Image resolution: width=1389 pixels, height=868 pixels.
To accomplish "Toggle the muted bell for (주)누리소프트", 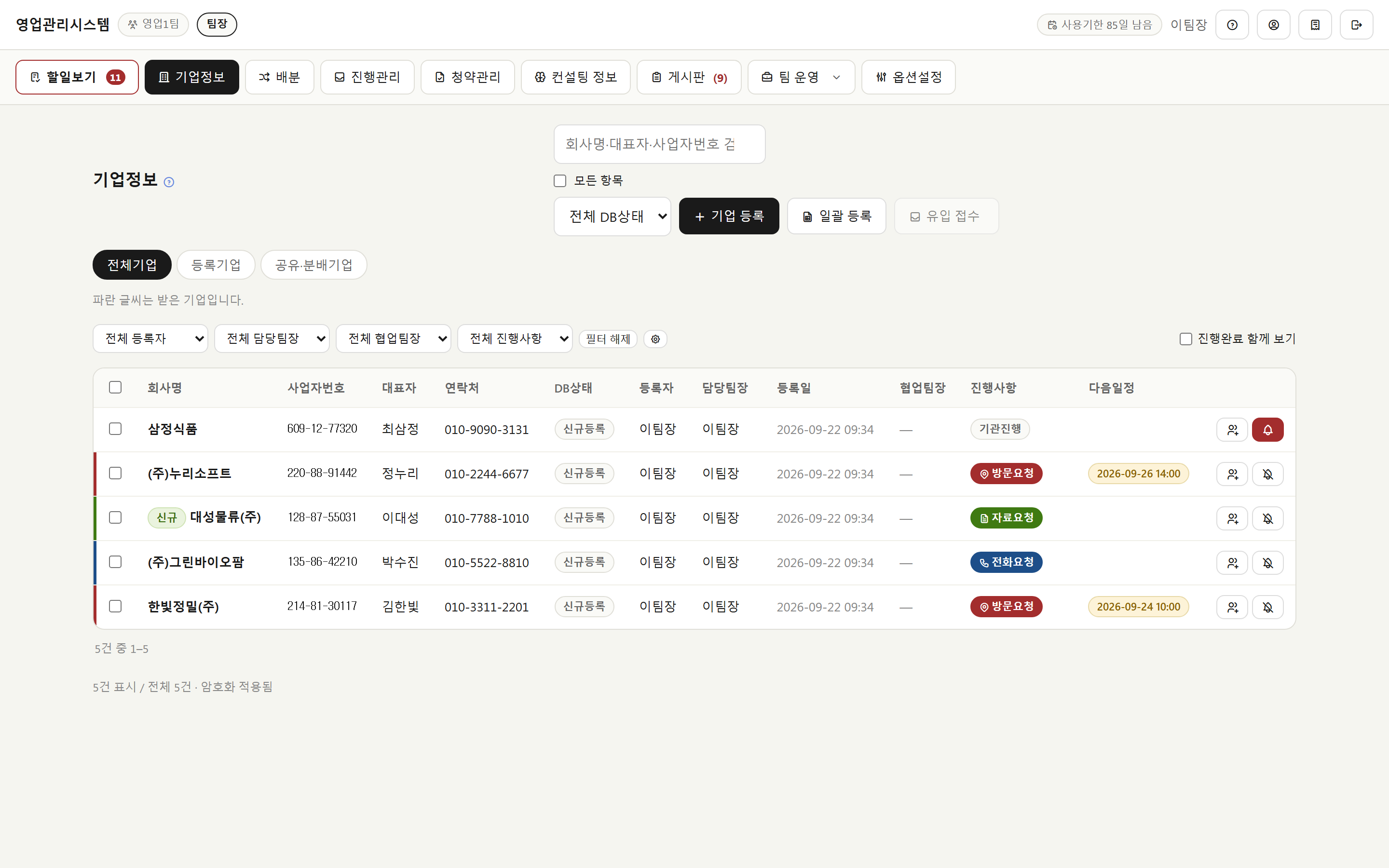I will [1267, 474].
